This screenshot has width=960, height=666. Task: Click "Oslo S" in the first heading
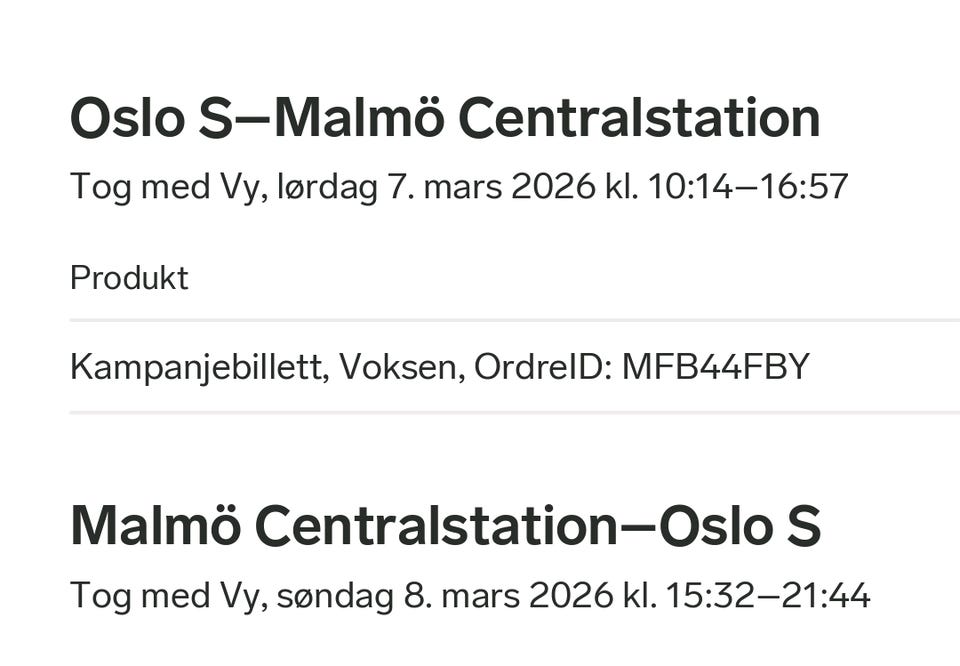click(x=151, y=118)
